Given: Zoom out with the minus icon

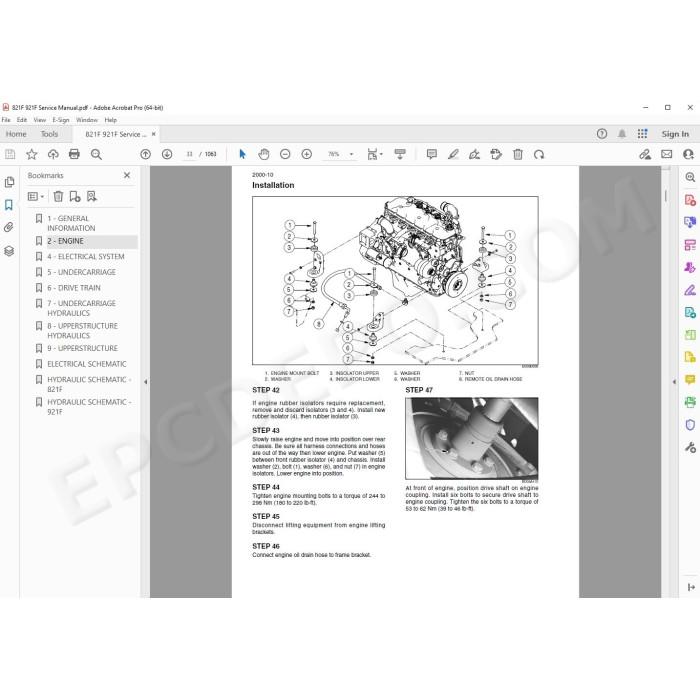Looking at the screenshot, I should [285, 154].
